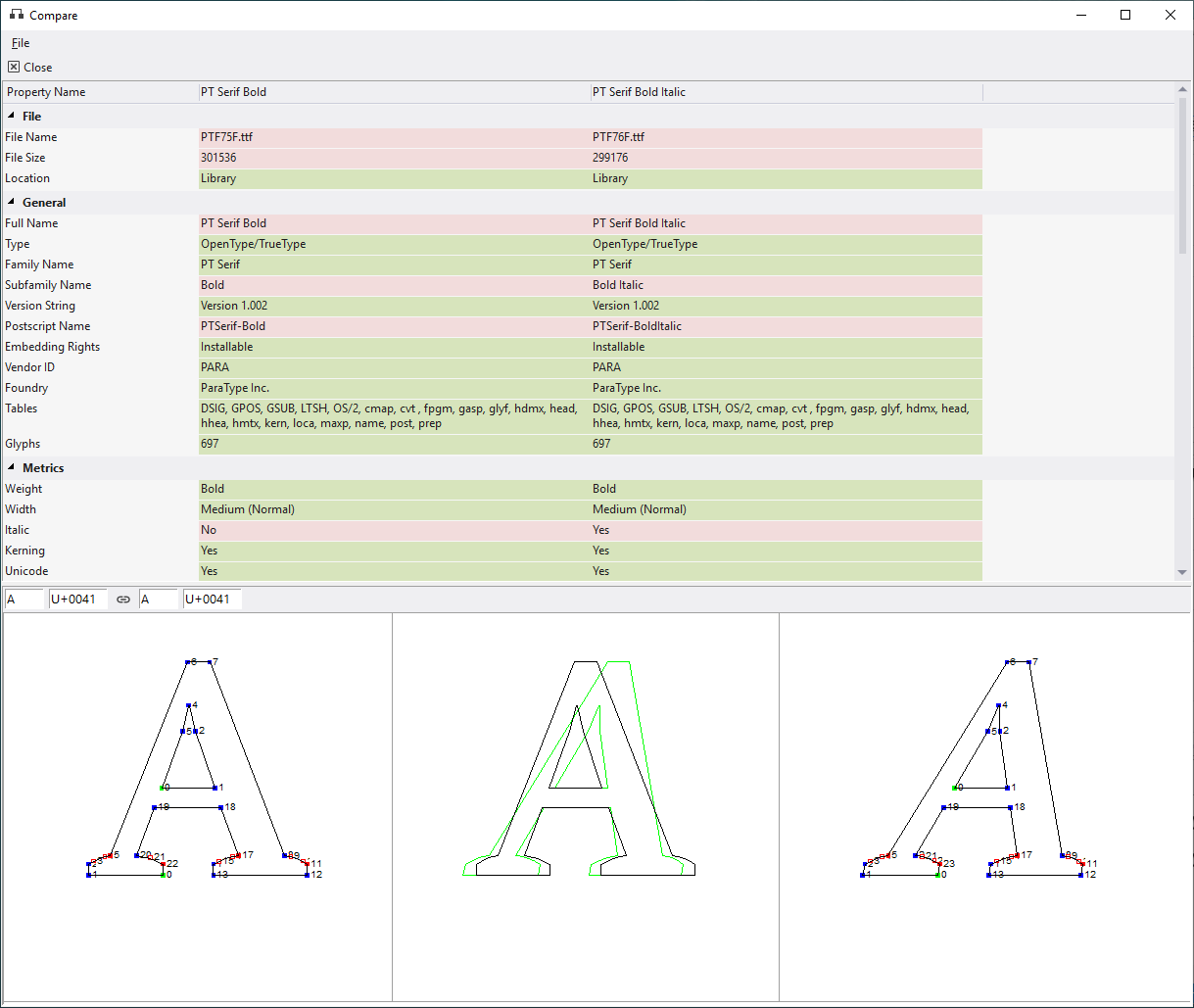Click the right glyph name input

pos(159,599)
